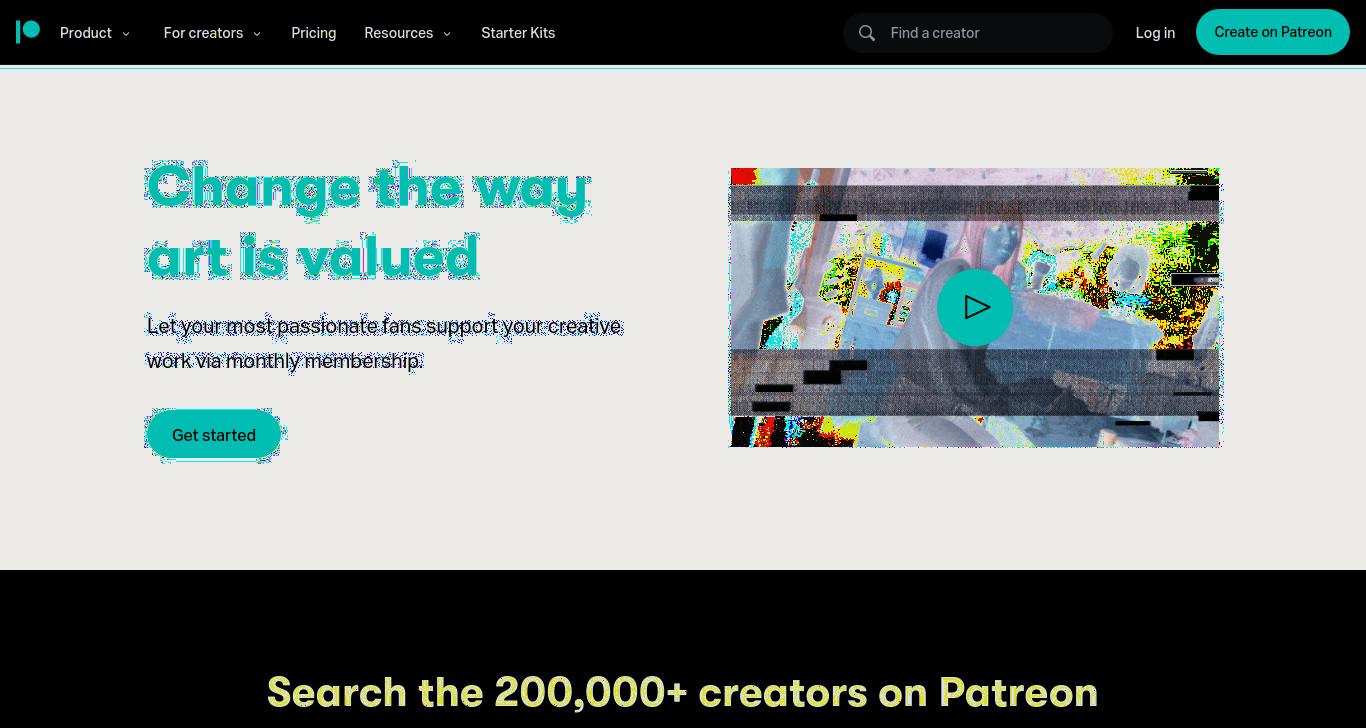Click the Log in link

(x=1155, y=33)
